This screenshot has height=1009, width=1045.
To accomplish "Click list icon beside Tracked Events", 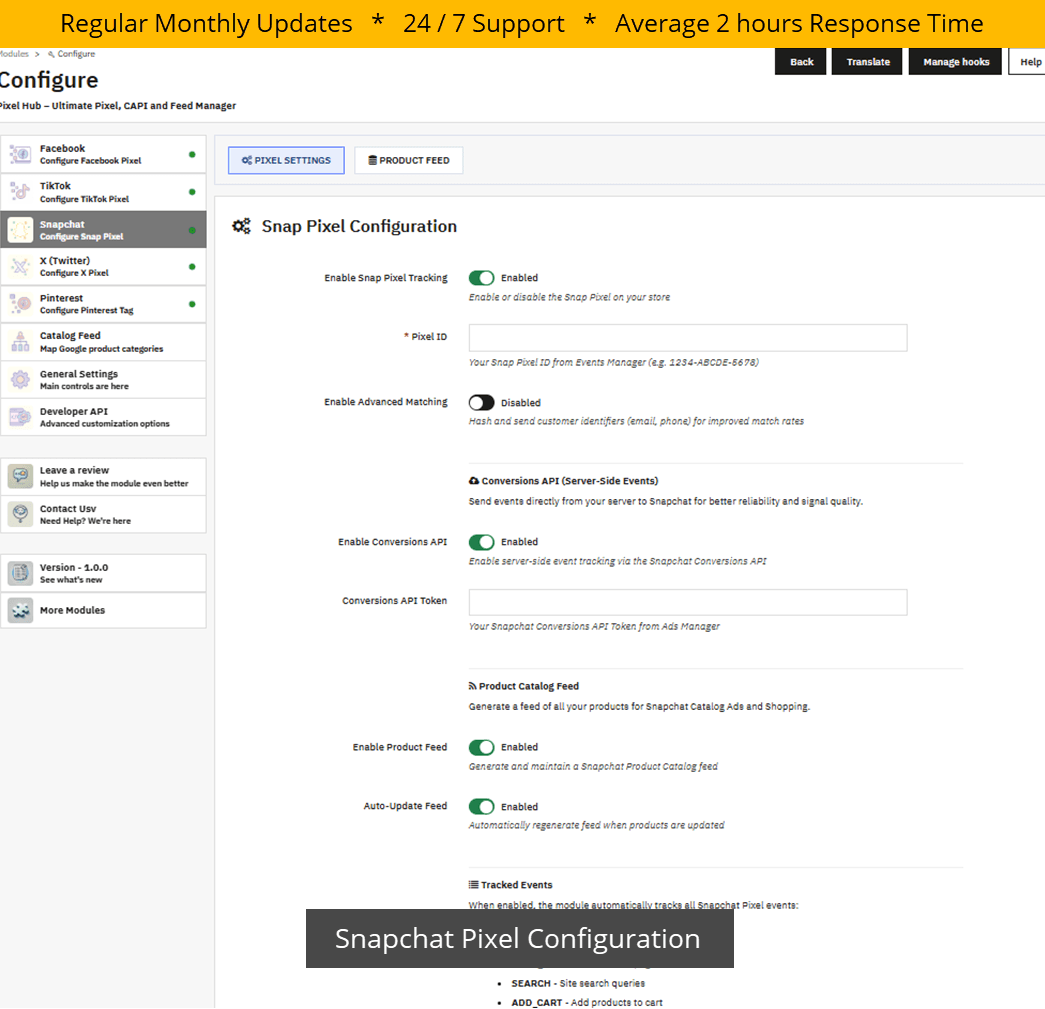I will pyautogui.click(x=473, y=885).
